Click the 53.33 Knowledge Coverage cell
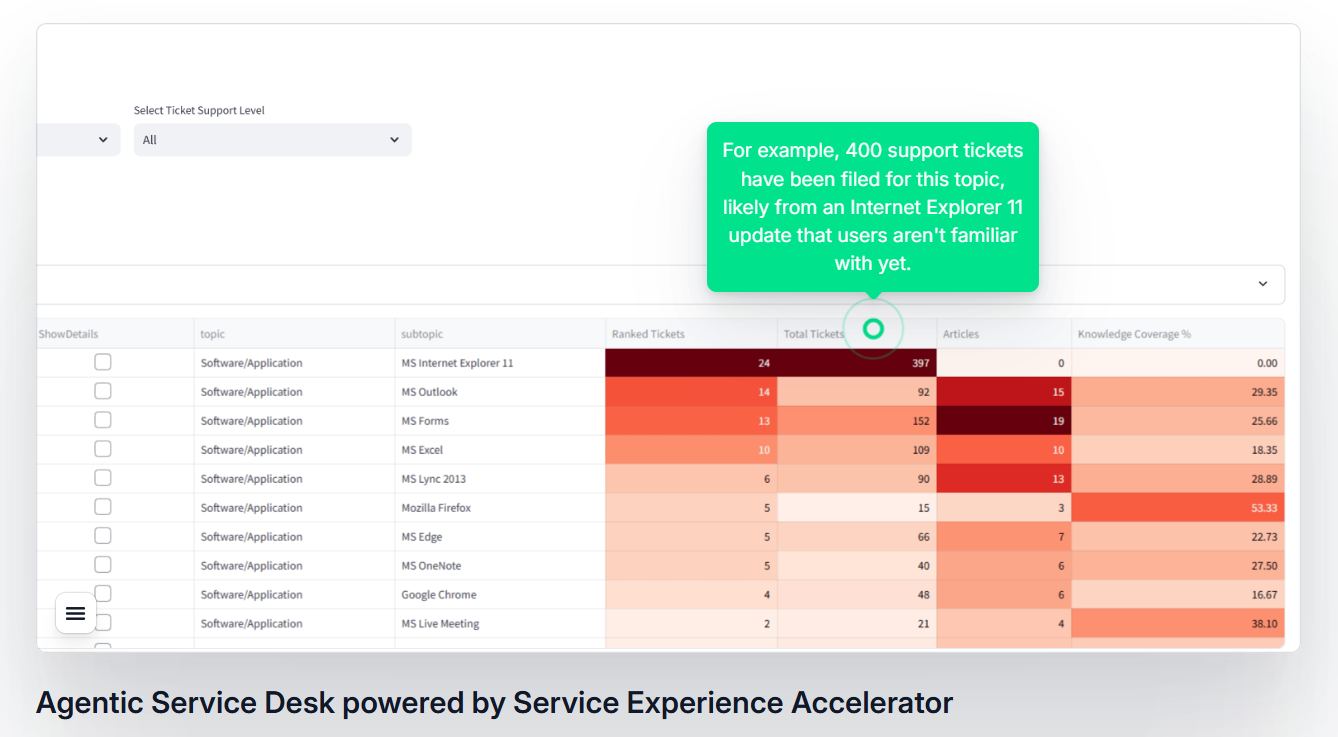Screen dimensions: 1338x737 (1178, 508)
